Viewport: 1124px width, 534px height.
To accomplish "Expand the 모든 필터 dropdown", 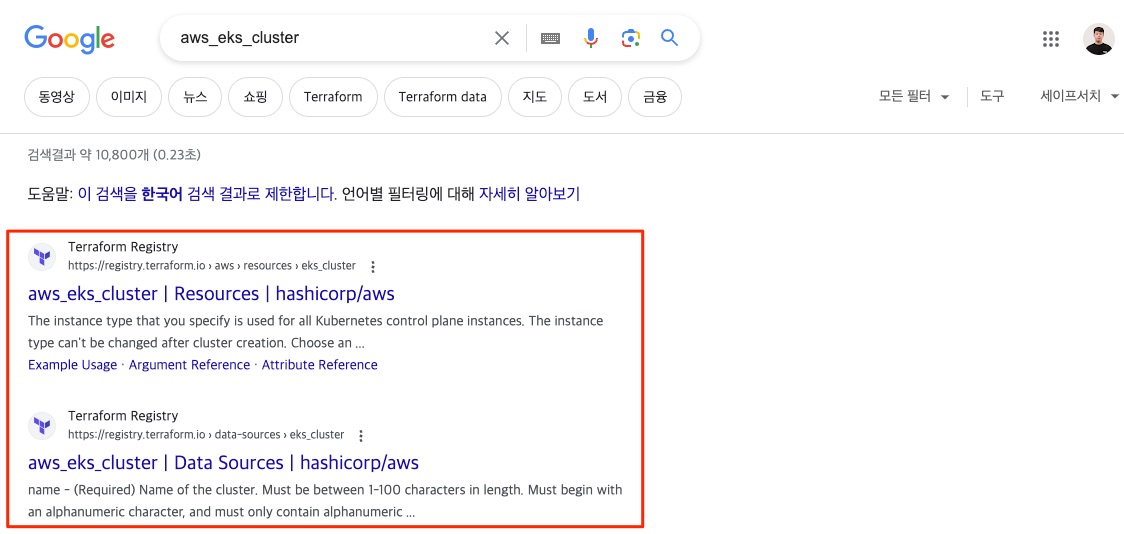I will pyautogui.click(x=914, y=97).
